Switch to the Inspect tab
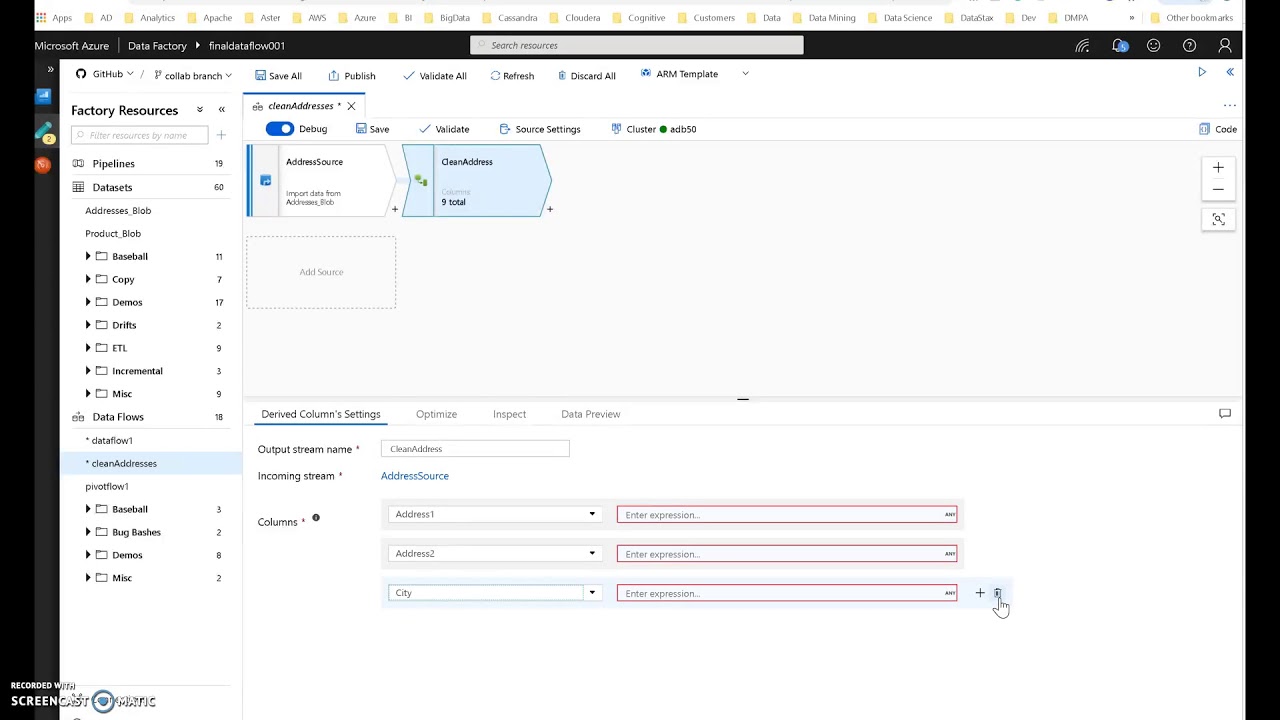The width and height of the screenshot is (1280, 720). 509,414
